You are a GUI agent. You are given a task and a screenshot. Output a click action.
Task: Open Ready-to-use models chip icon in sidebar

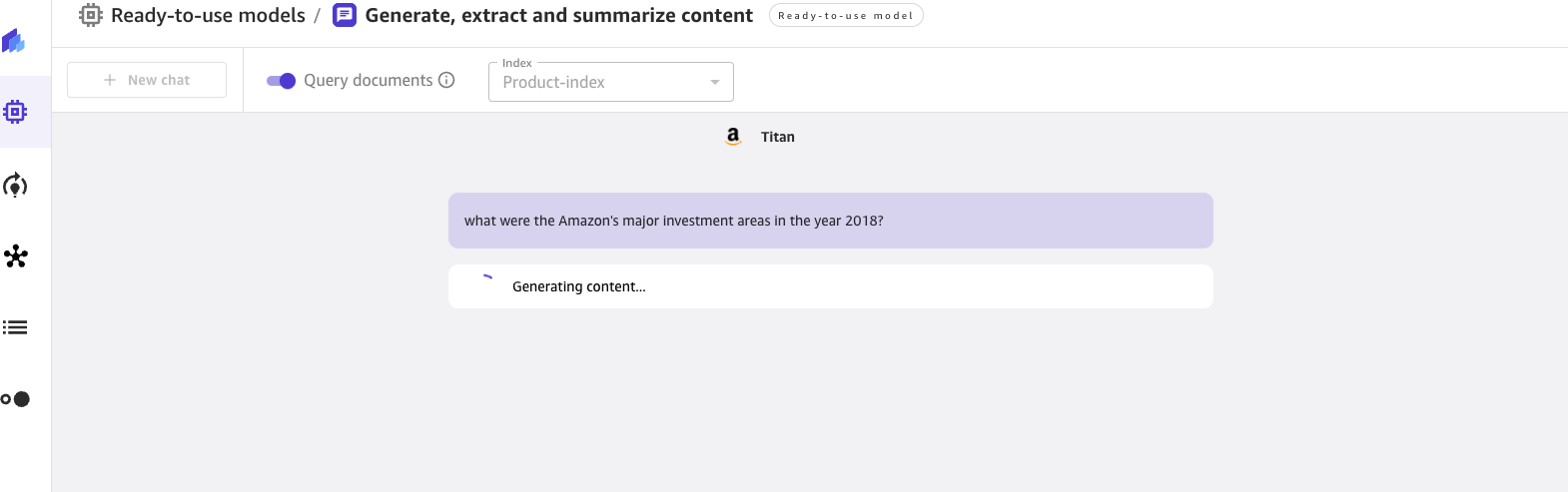point(15,112)
